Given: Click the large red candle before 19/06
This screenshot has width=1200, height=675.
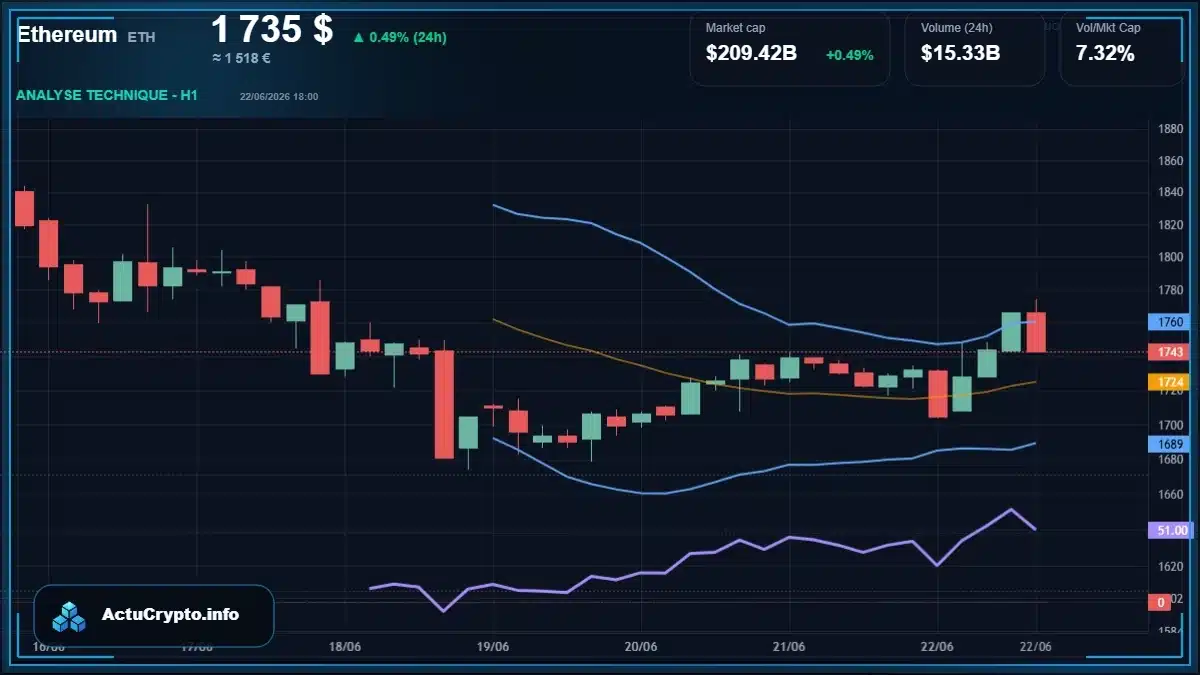Looking at the screenshot, I should 444,404.
